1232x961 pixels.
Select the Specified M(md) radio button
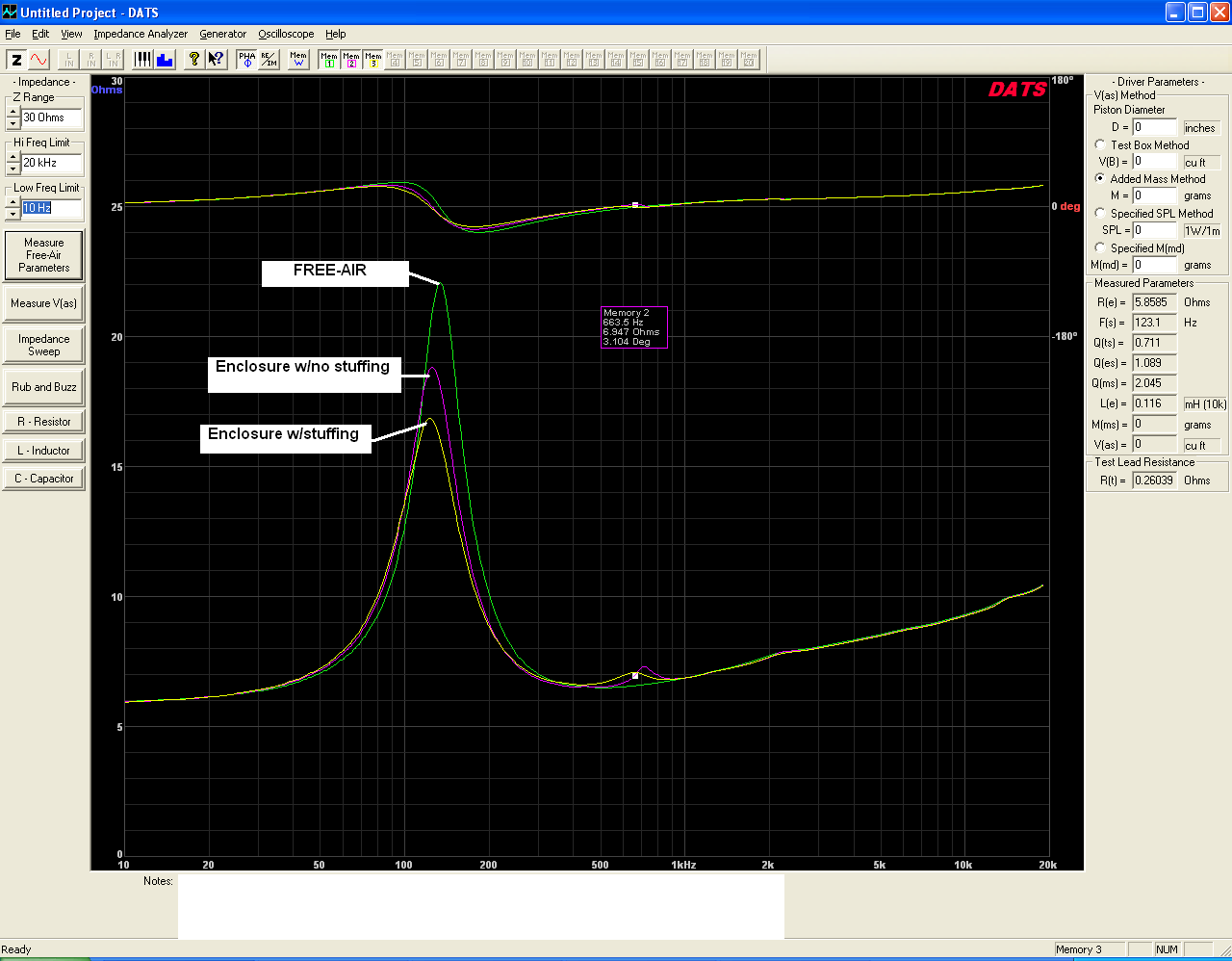point(1100,247)
